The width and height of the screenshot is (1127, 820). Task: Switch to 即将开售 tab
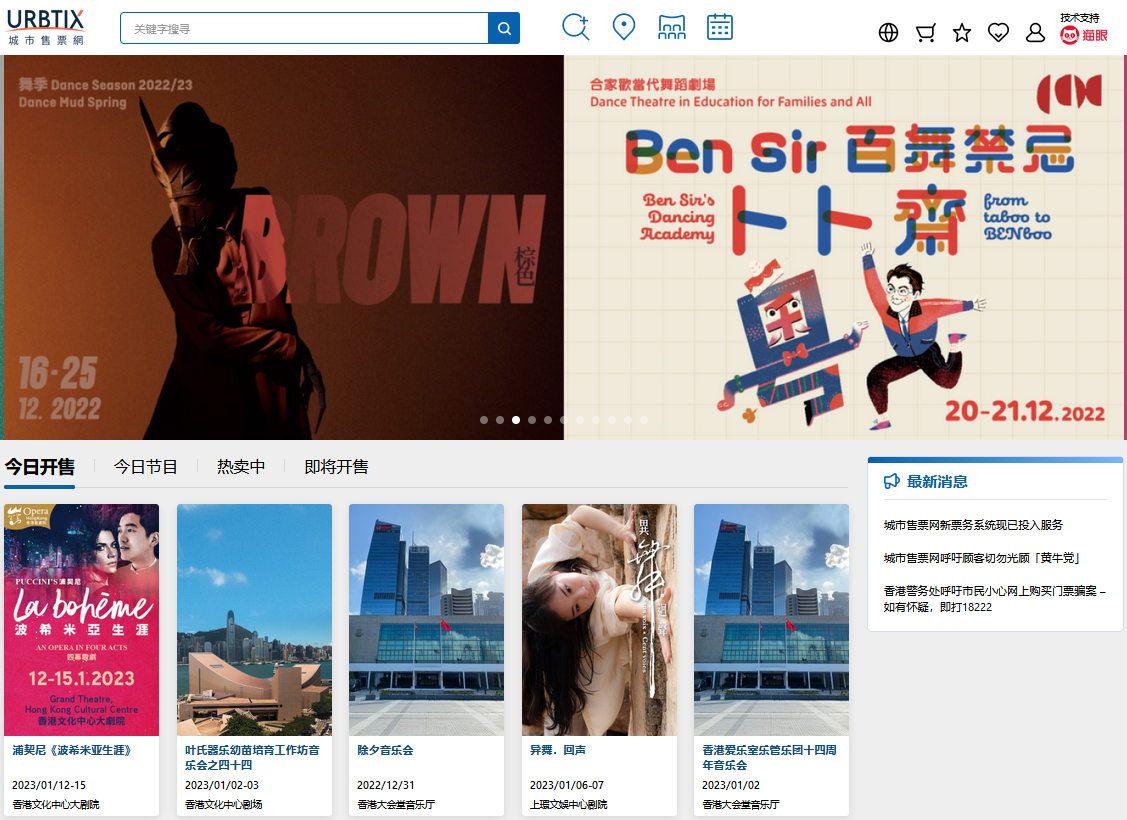click(x=337, y=467)
